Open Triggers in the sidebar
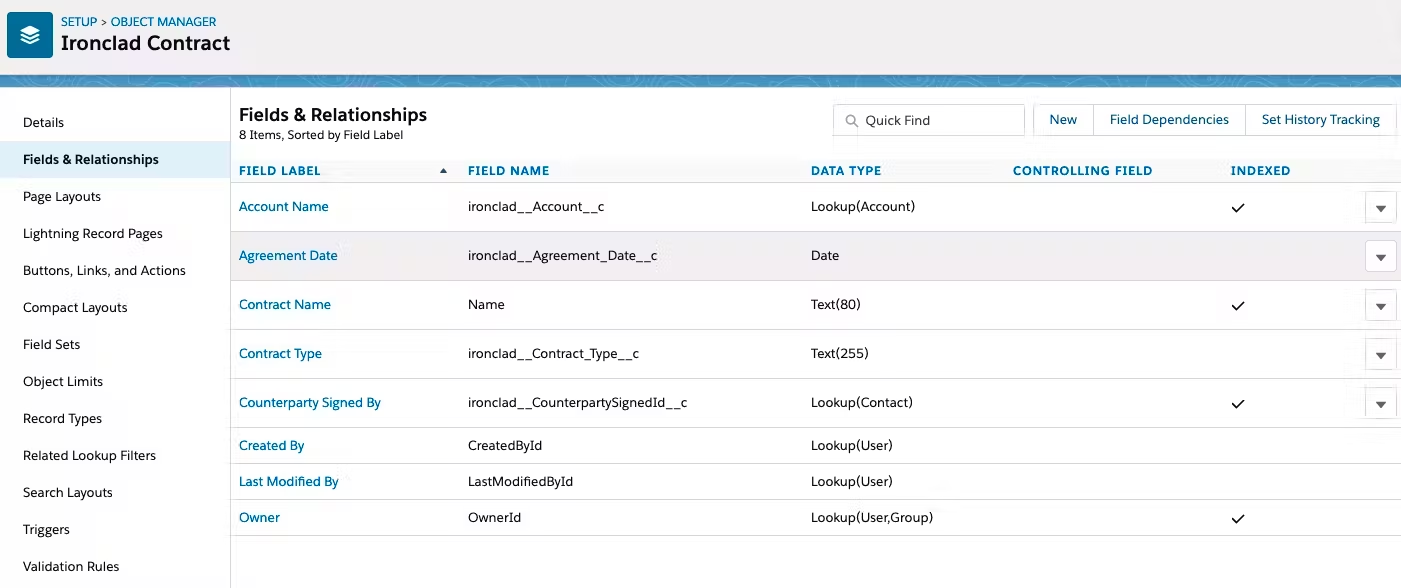The height and width of the screenshot is (588, 1401). click(46, 529)
